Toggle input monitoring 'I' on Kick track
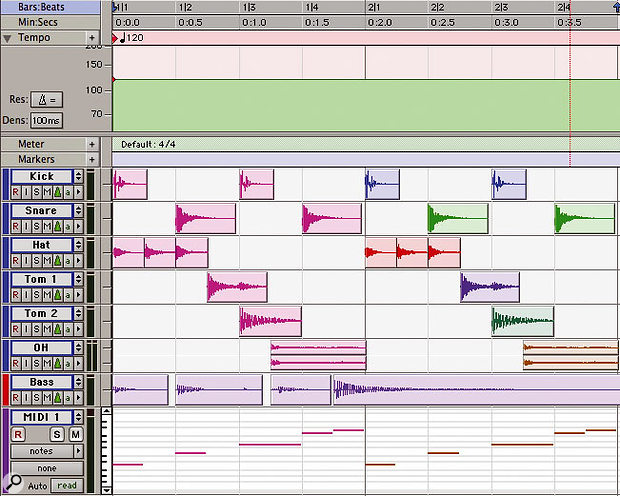620x496 pixels. pos(26,192)
